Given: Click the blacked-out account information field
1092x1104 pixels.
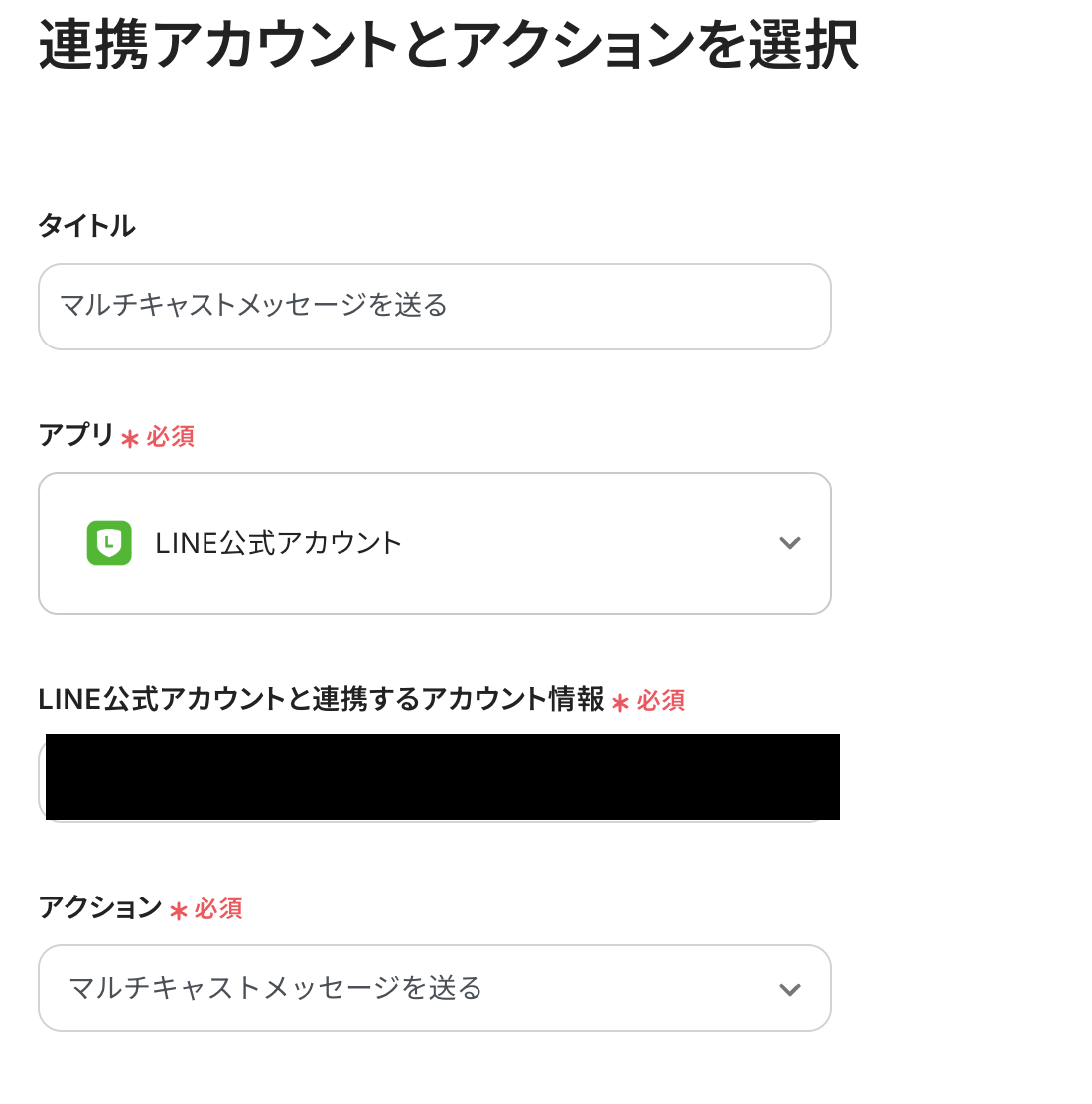Looking at the screenshot, I should coord(442,776).
